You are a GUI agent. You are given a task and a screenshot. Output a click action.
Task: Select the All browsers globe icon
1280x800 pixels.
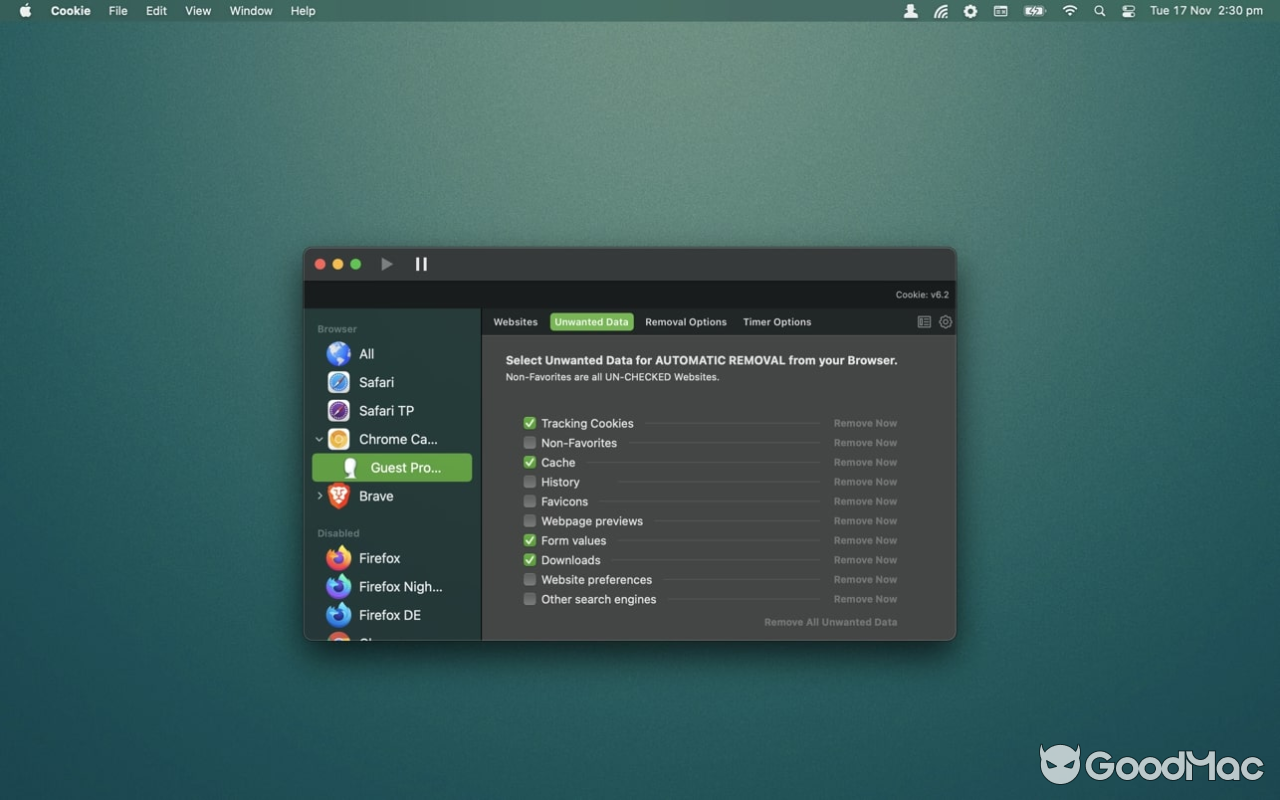[x=339, y=354]
